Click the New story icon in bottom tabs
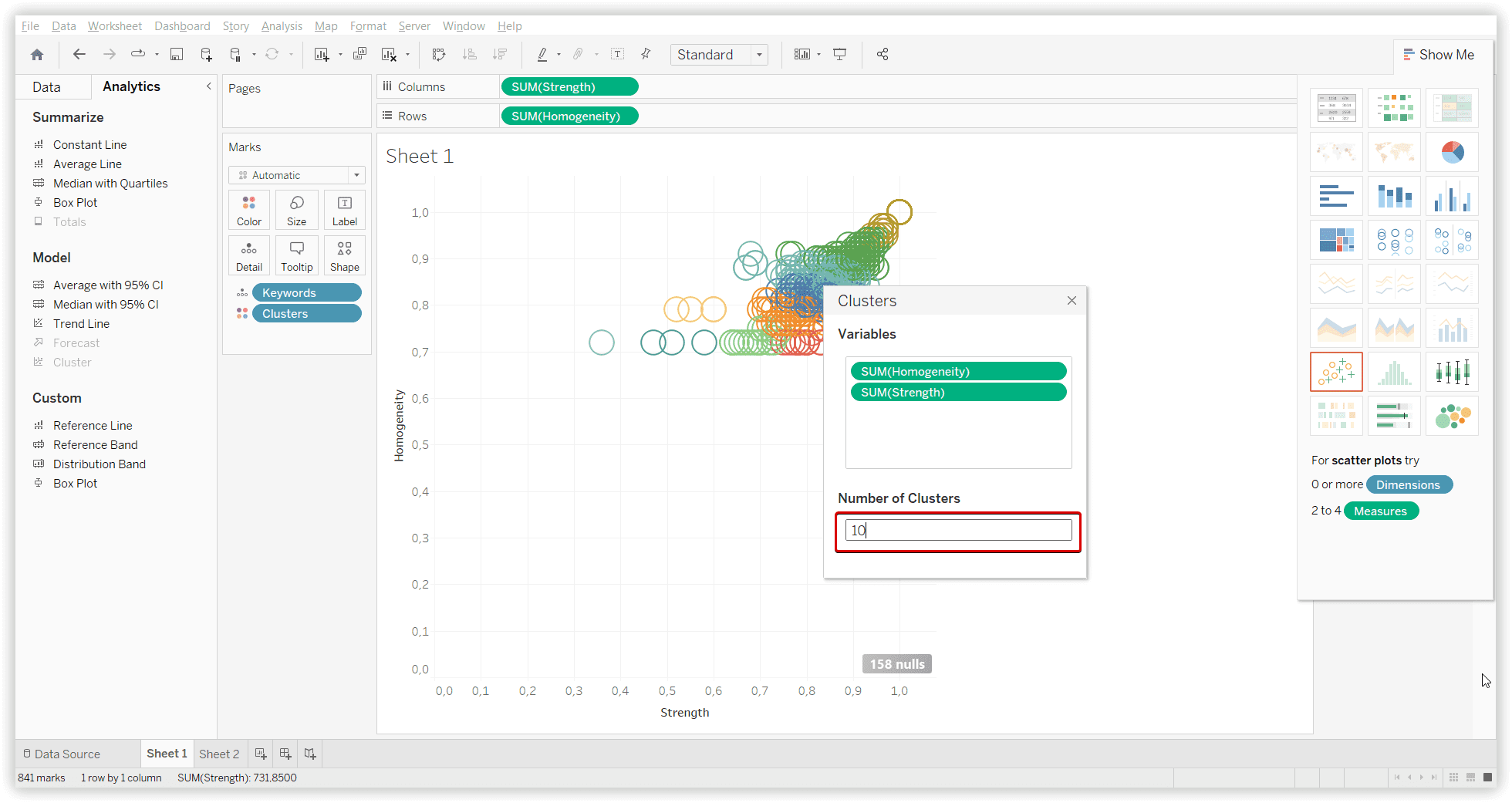The image size is (1512, 803). [x=310, y=754]
